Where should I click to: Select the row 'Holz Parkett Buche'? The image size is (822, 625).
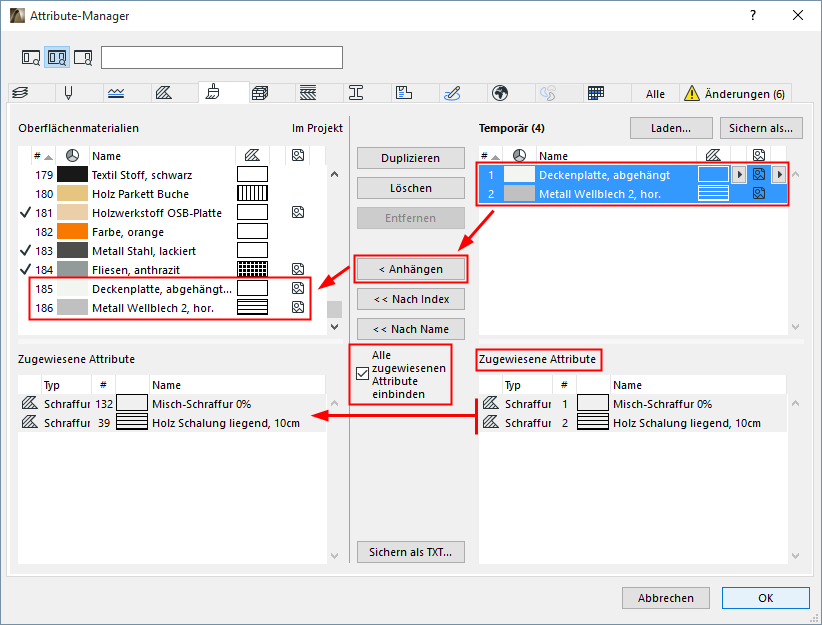point(171,193)
